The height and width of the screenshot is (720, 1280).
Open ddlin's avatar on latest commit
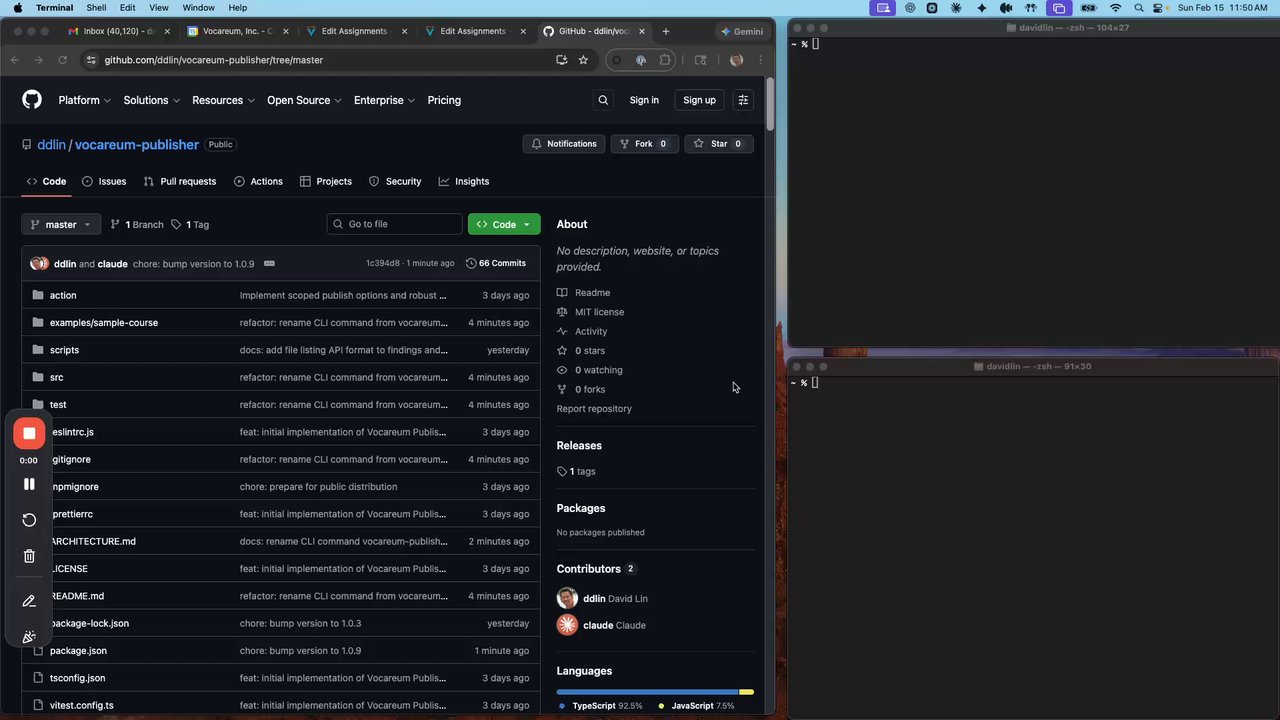[37, 264]
